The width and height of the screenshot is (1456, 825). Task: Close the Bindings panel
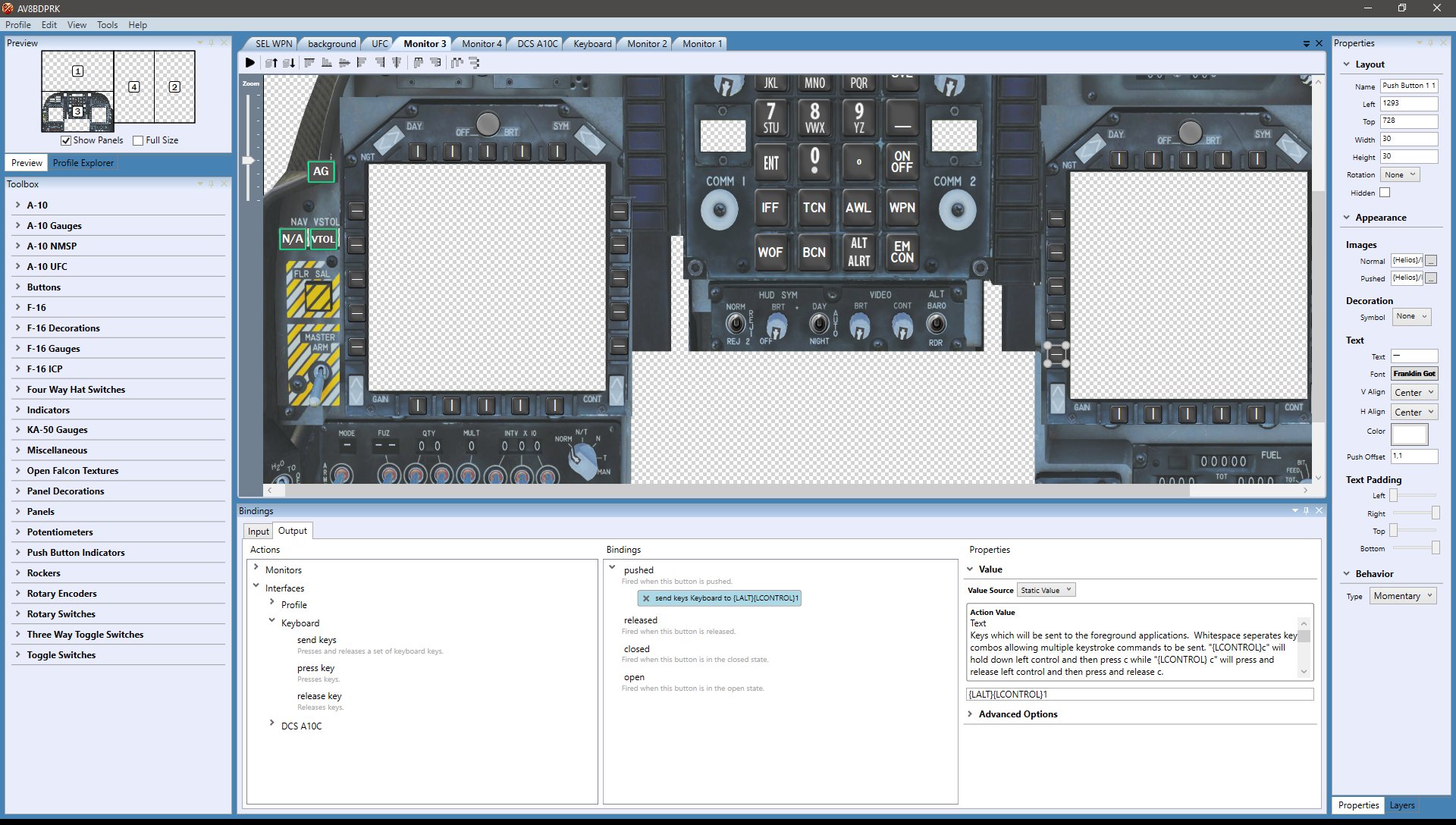(1319, 511)
